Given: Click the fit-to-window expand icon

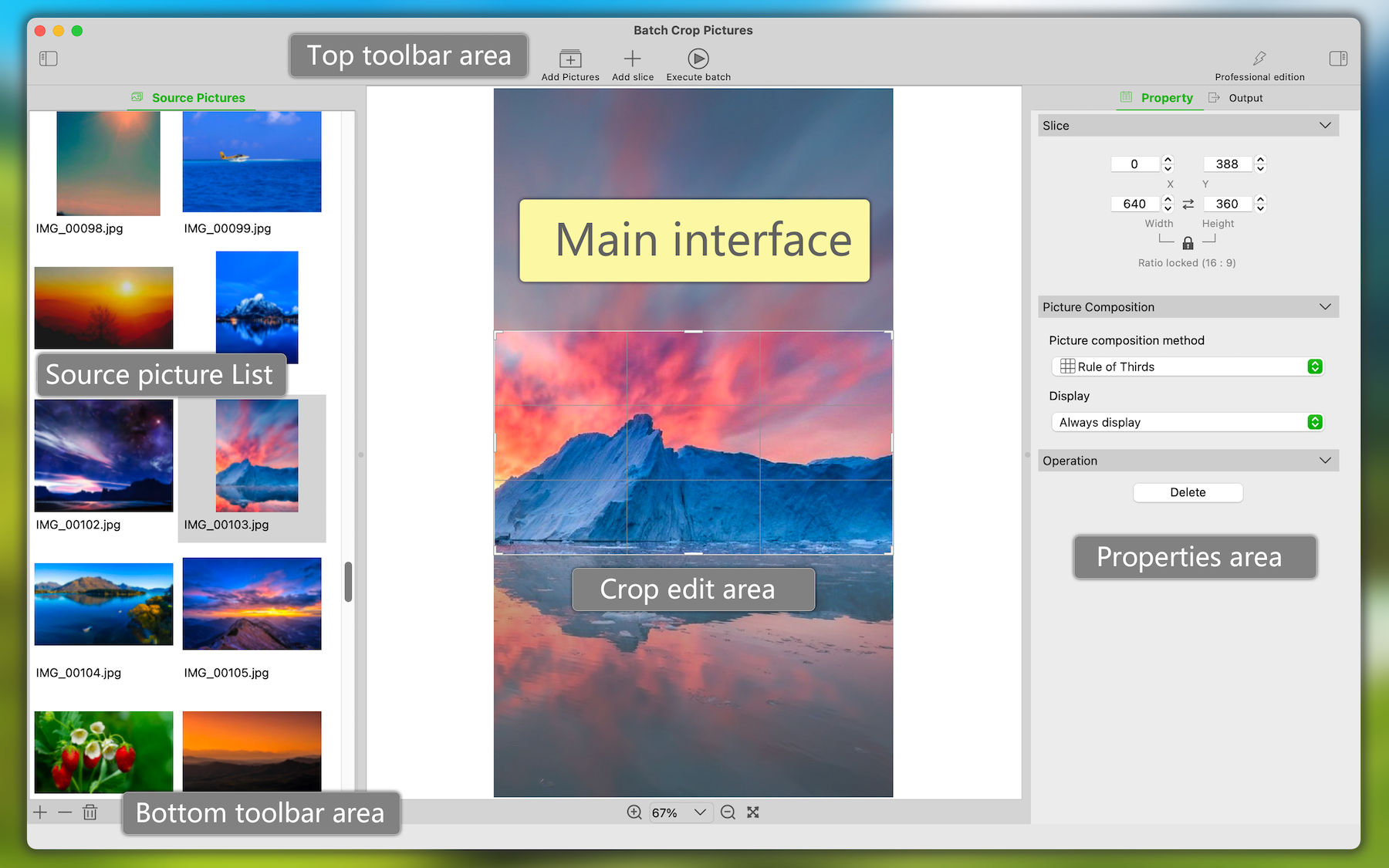Looking at the screenshot, I should 753,812.
